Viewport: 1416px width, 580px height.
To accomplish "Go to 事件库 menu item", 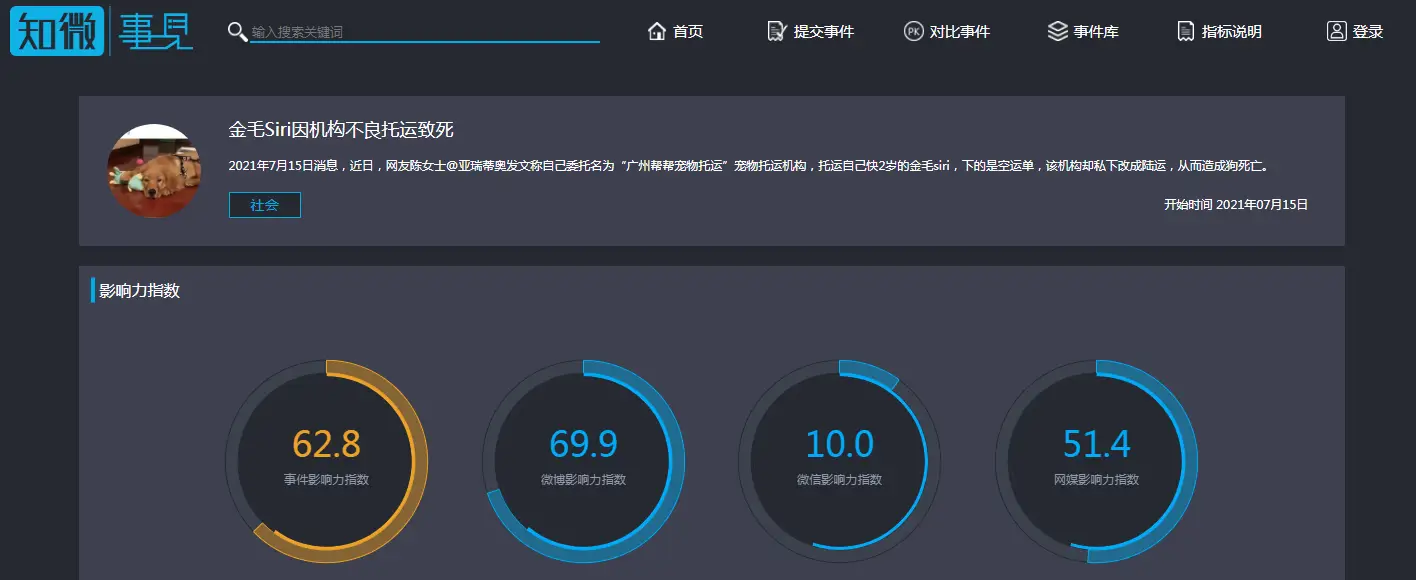I will [x=1096, y=32].
